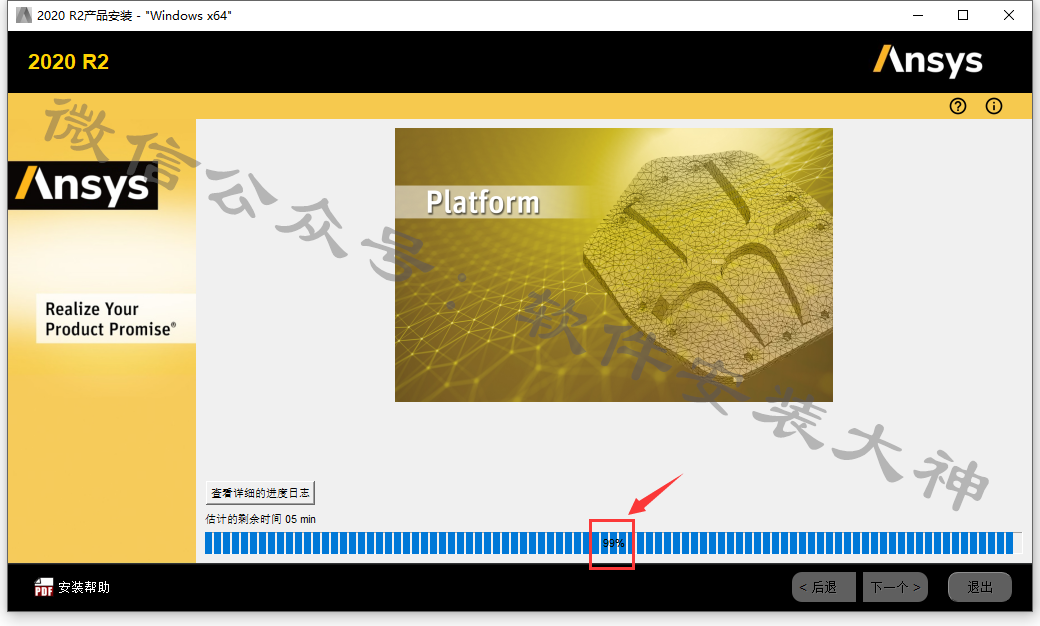Close the installer window

point(1009,15)
